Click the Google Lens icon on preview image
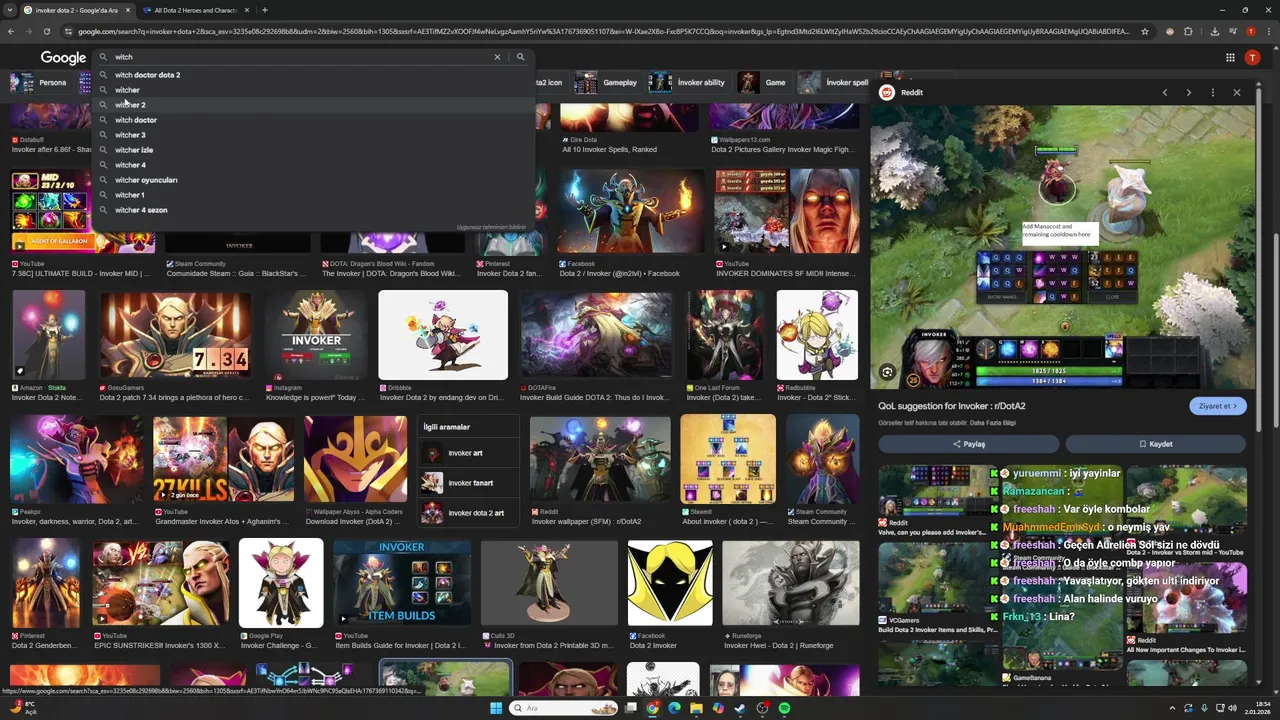This screenshot has height=720, width=1280. [887, 372]
